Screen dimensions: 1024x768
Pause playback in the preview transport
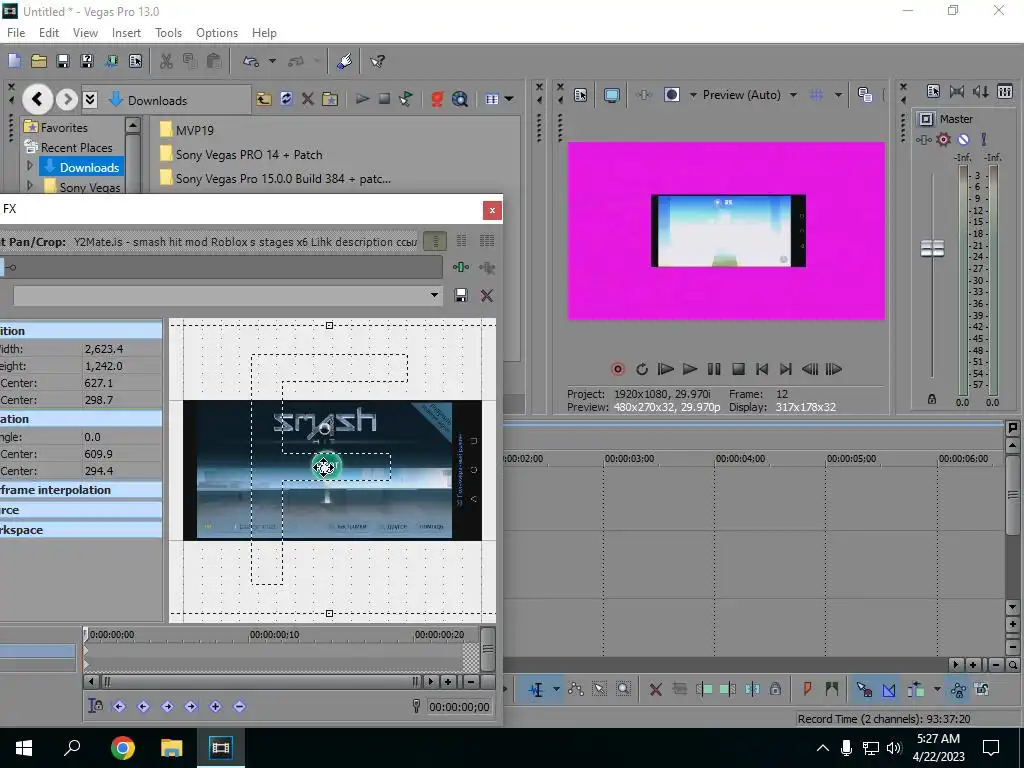(714, 369)
